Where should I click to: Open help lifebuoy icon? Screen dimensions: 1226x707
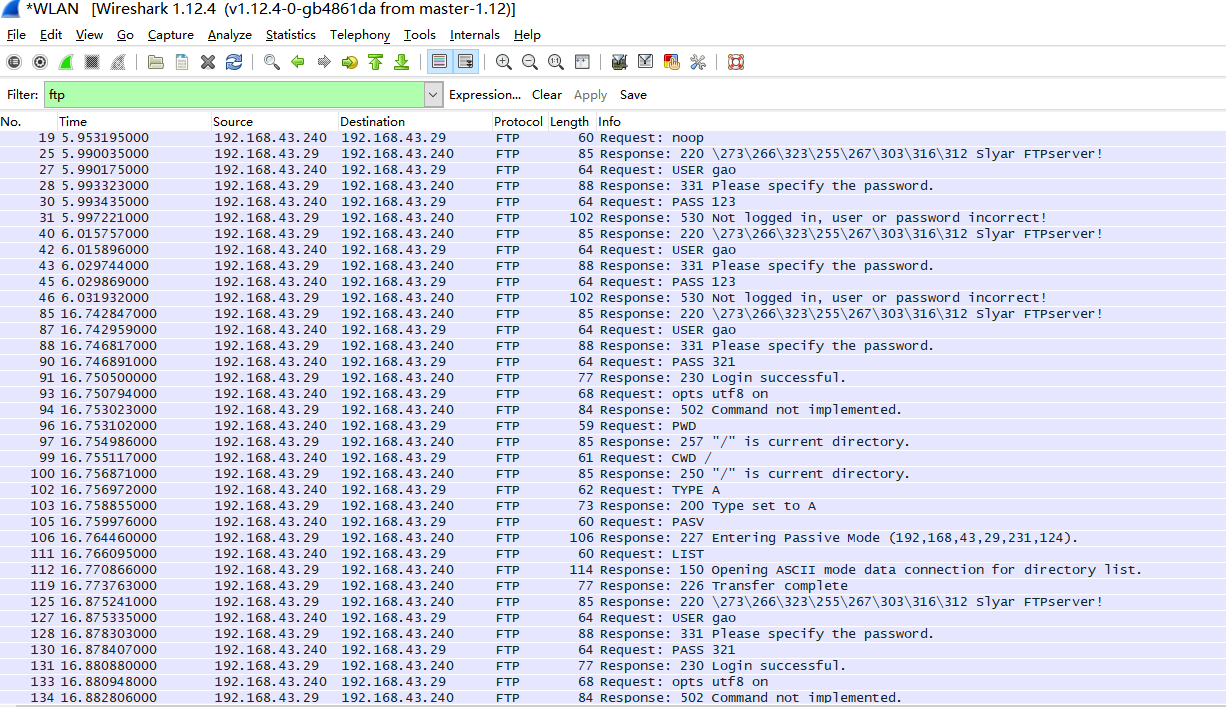pyautogui.click(x=736, y=62)
